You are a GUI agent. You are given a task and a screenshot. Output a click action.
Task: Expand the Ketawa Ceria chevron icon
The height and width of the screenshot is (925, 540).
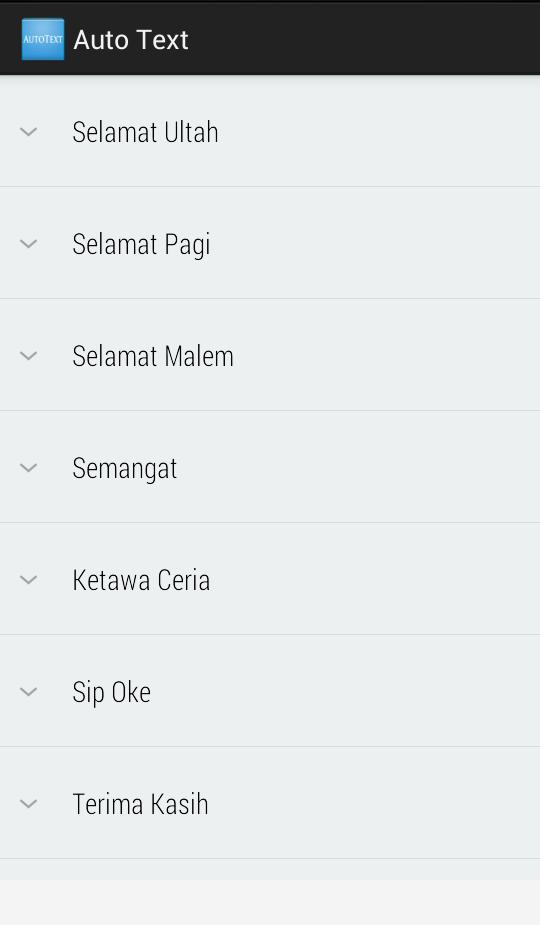tap(28, 580)
